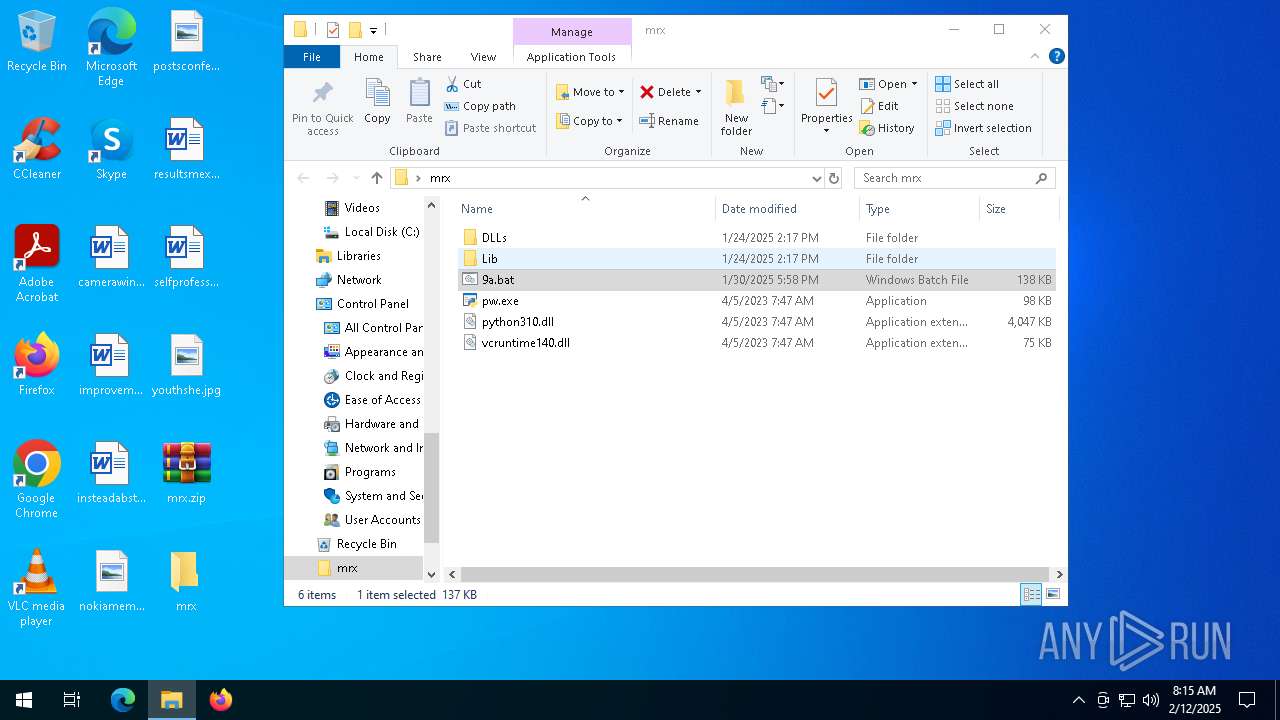Open VLC media player desktop shortcut

point(37,588)
